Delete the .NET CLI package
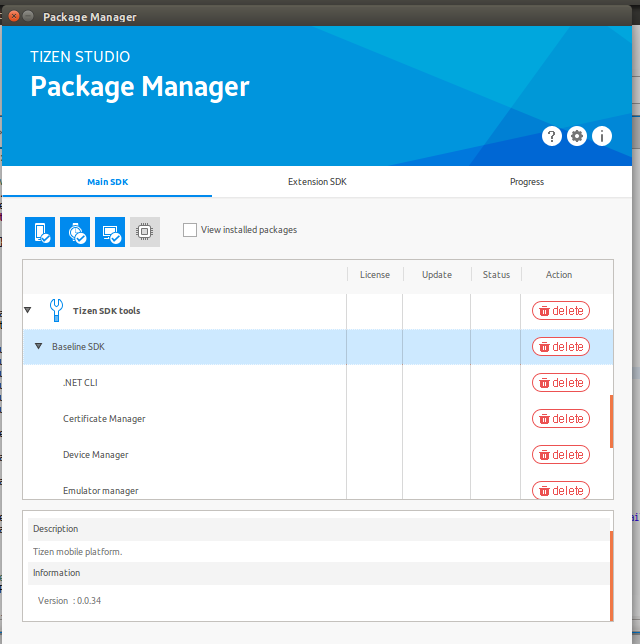640x644 pixels. click(561, 383)
